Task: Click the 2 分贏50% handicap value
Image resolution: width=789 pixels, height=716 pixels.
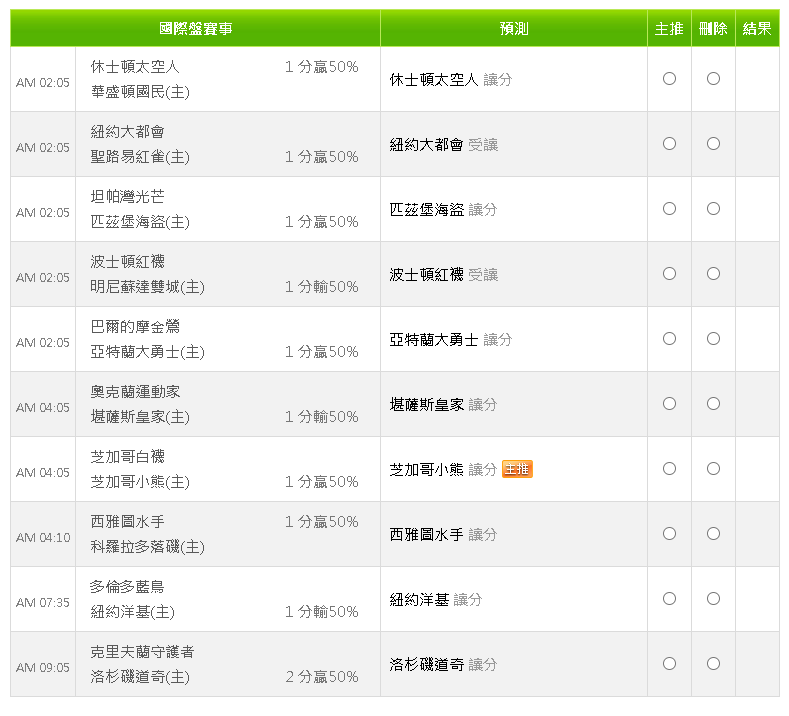Action: [322, 677]
